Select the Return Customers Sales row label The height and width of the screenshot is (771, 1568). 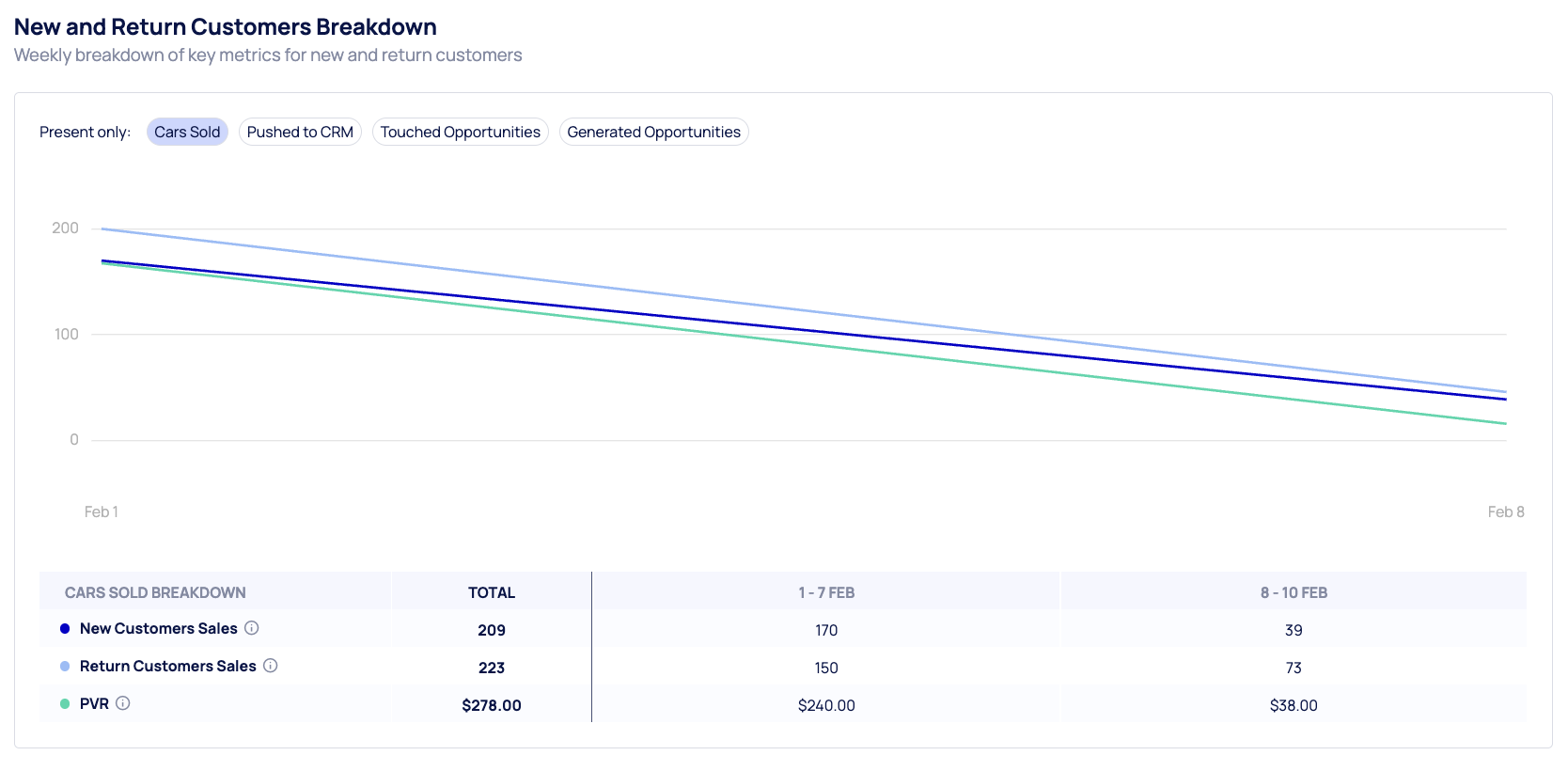coord(167,667)
